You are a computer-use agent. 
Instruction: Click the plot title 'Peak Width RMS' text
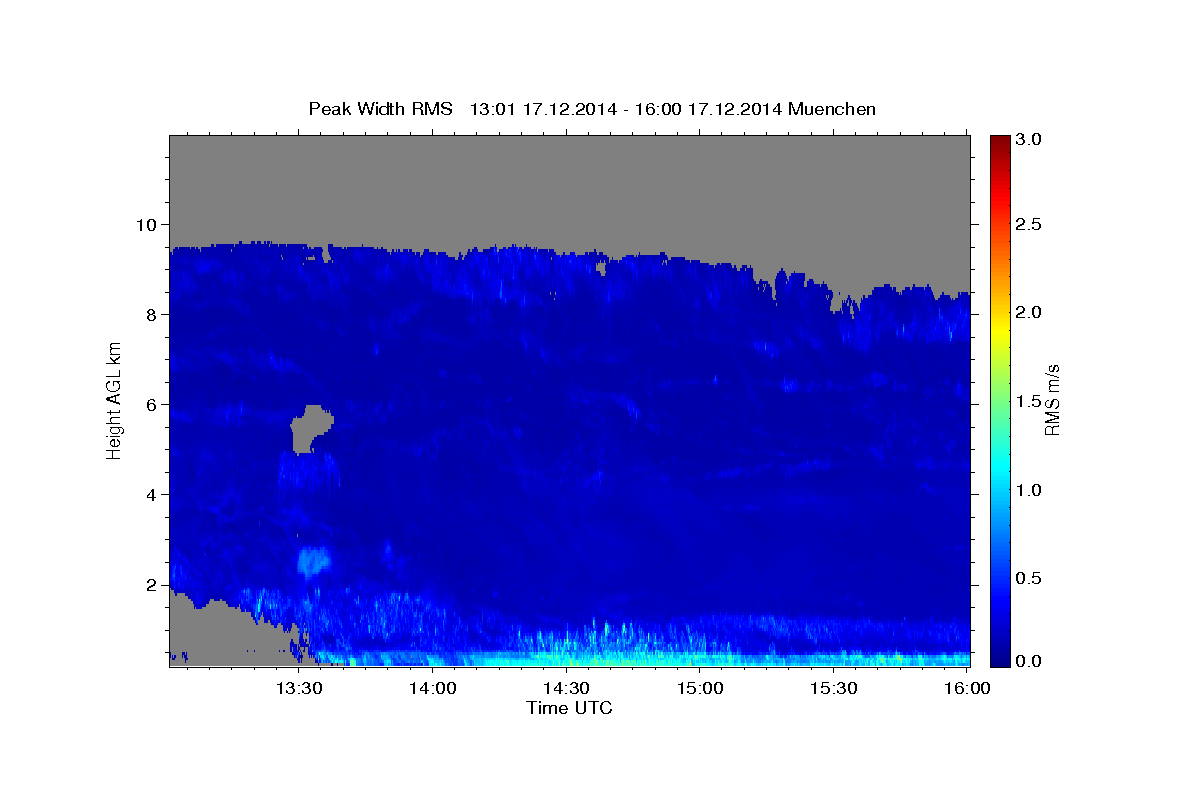click(x=380, y=108)
